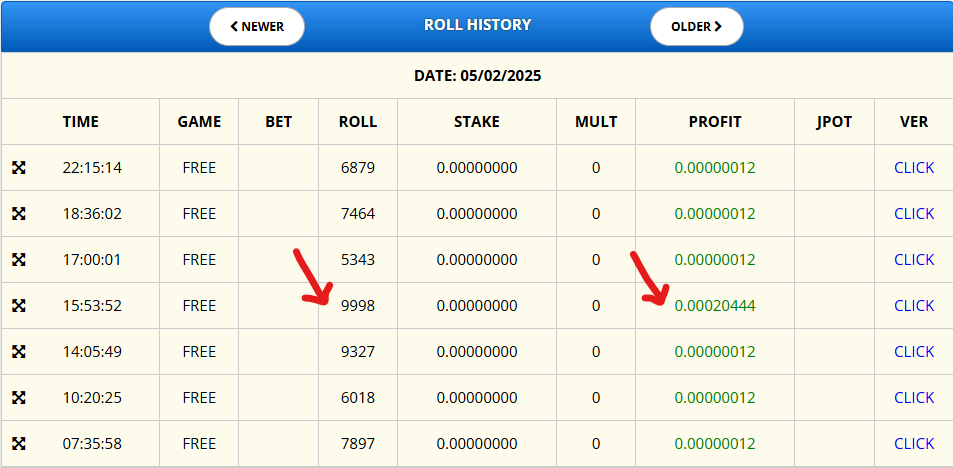
Task: Open the CLICK verify link for roll 7464
Action: 913,214
